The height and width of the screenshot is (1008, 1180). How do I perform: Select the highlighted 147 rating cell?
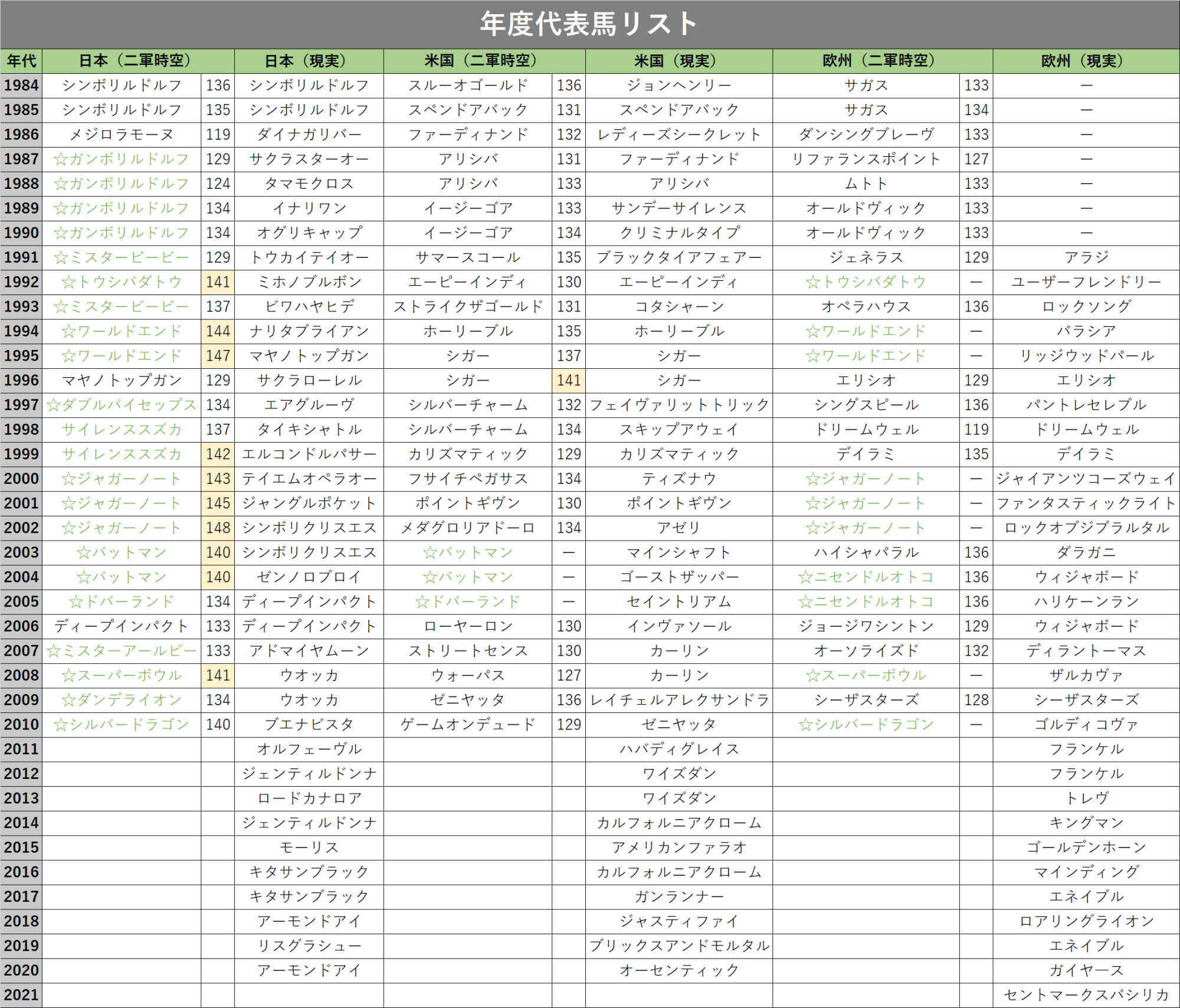pos(218,356)
